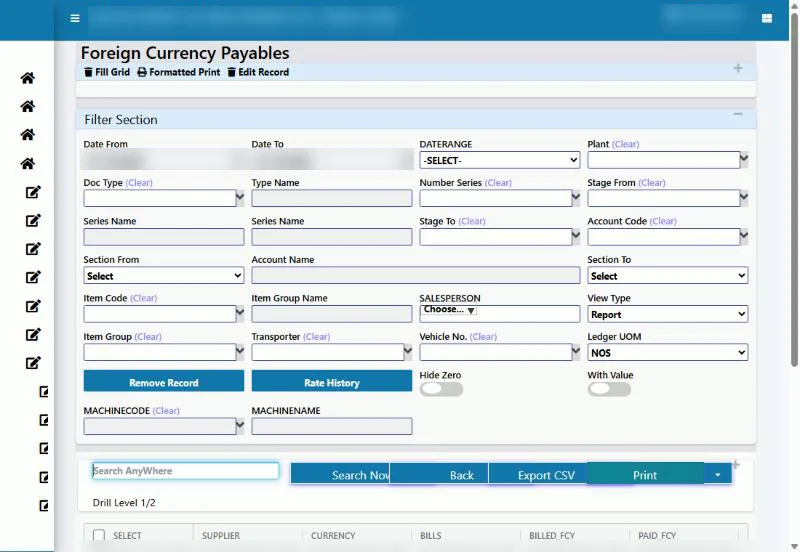Open the Print button's dropdown arrow
Screen dimensions: 800x552
coord(717,474)
